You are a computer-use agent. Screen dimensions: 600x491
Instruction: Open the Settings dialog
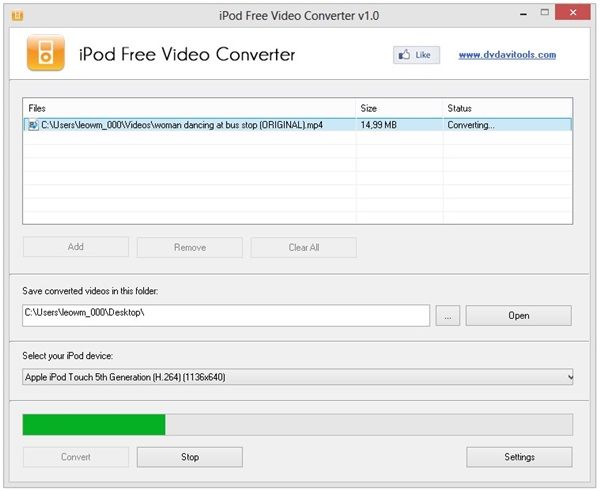click(519, 457)
